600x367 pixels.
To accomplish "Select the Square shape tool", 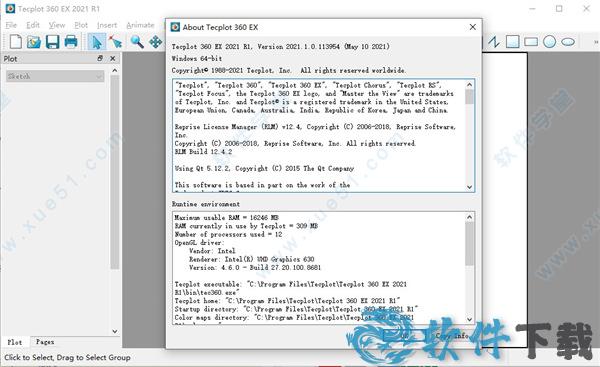I will click(x=512, y=41).
